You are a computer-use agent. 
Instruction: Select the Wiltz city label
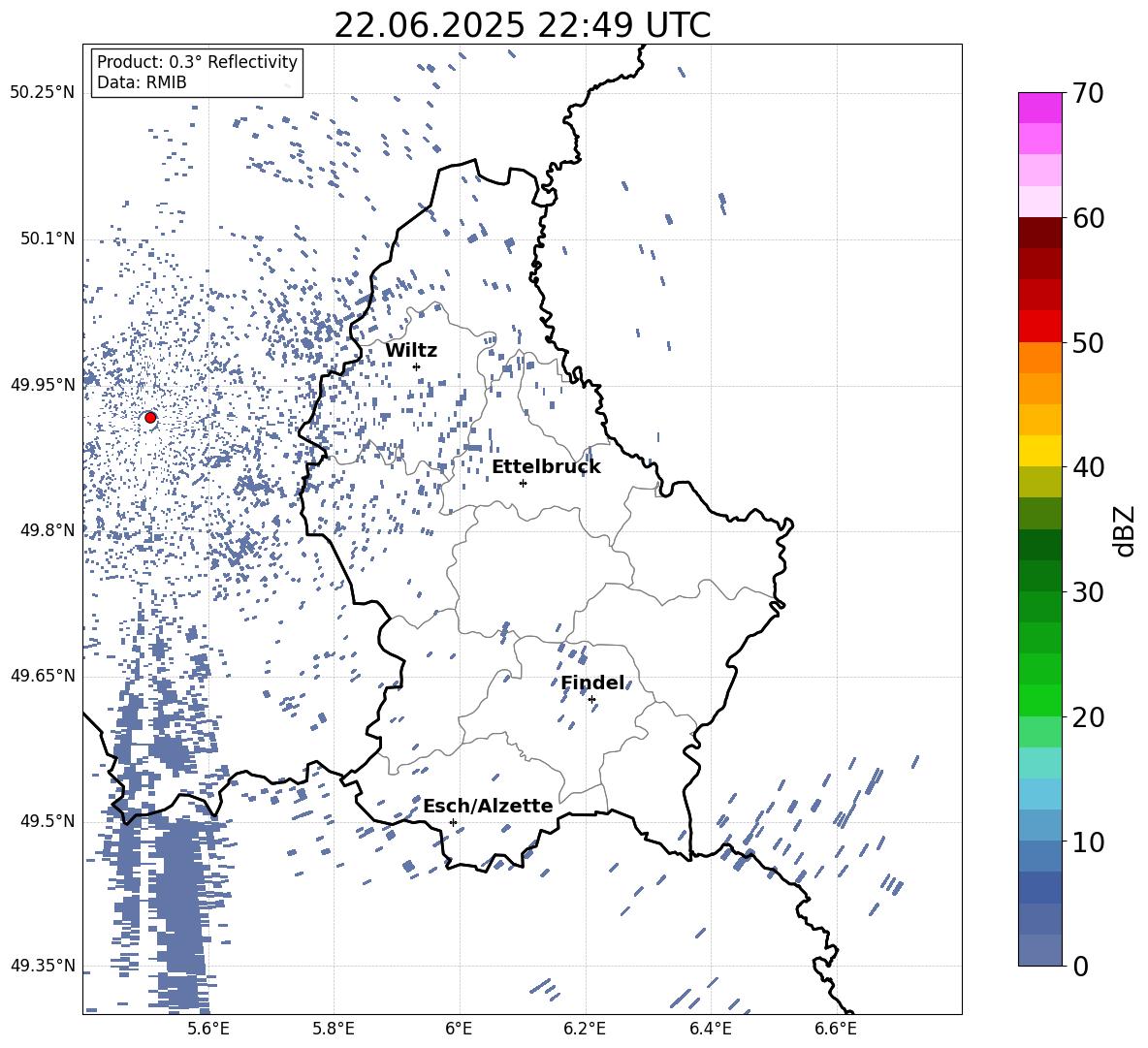(x=411, y=351)
